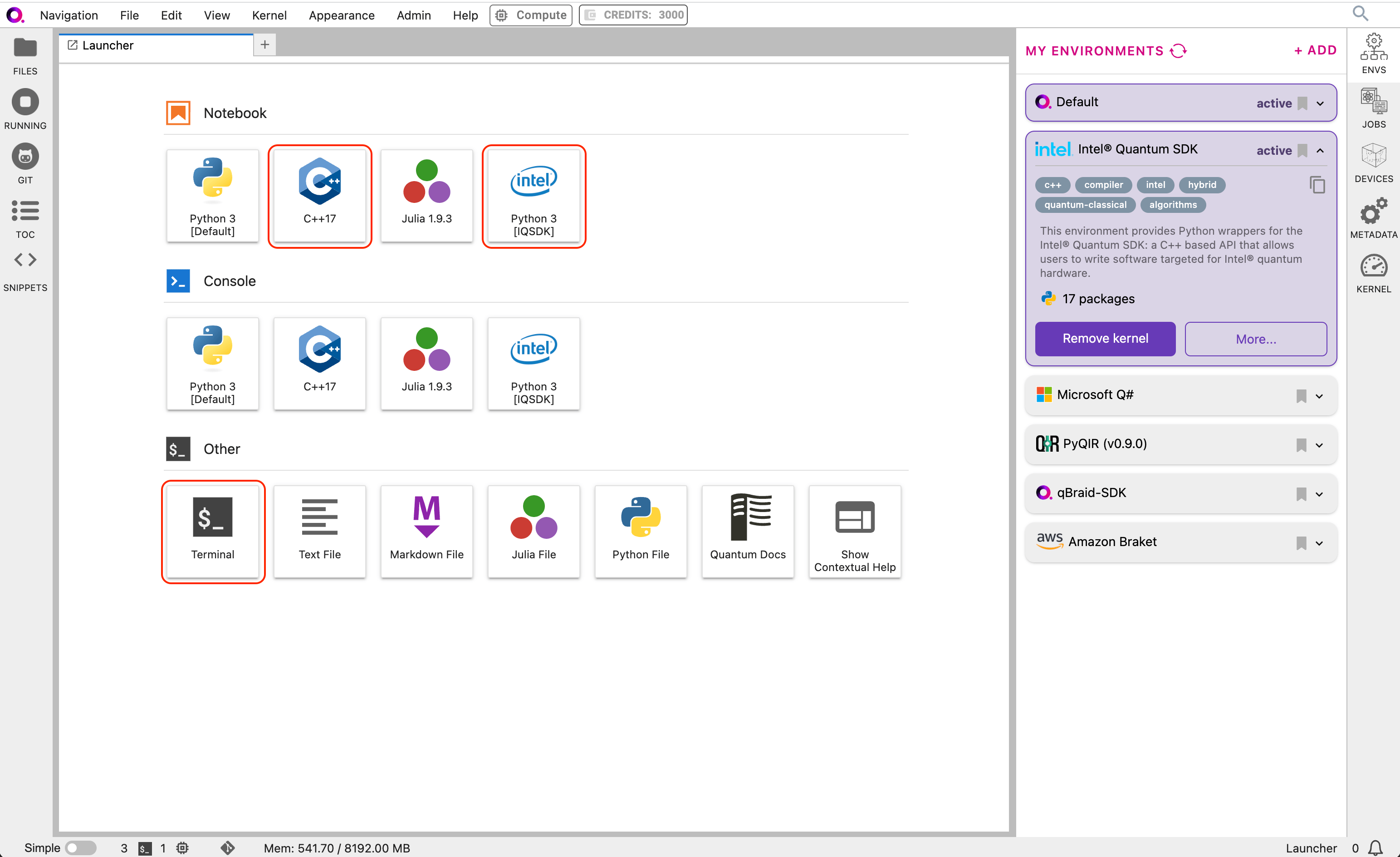Click the qBraid logo icon

click(x=15, y=15)
